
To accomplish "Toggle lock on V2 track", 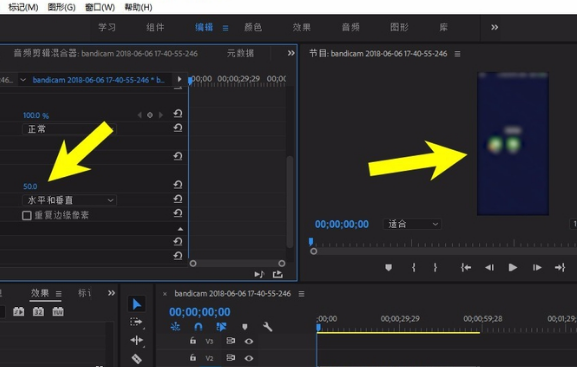I will pyautogui.click(x=193, y=357).
